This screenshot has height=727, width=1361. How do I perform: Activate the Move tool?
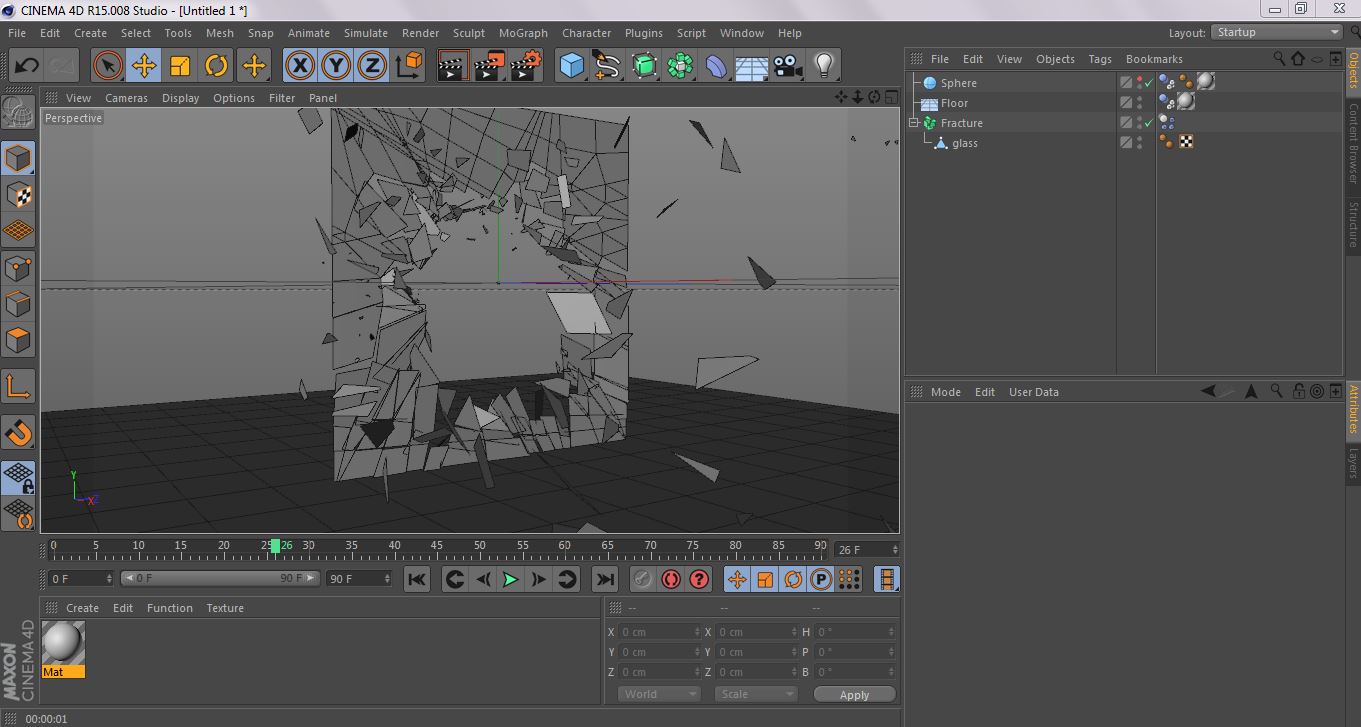pyautogui.click(x=144, y=67)
